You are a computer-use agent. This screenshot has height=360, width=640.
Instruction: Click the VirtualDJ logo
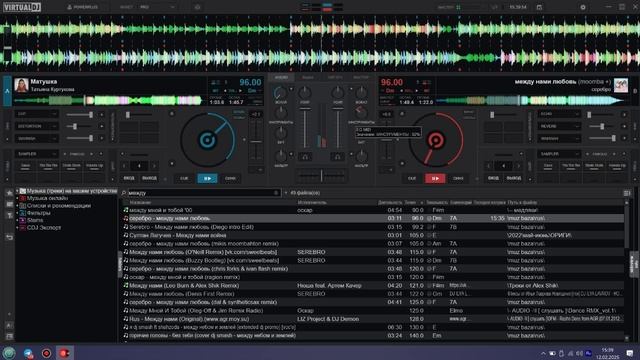tap(22, 7)
